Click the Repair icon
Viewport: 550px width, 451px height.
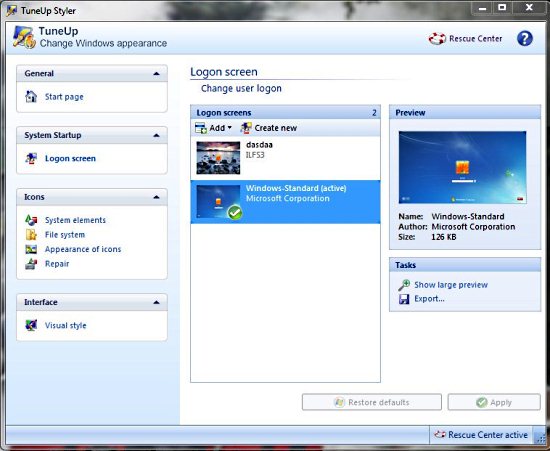(31, 264)
